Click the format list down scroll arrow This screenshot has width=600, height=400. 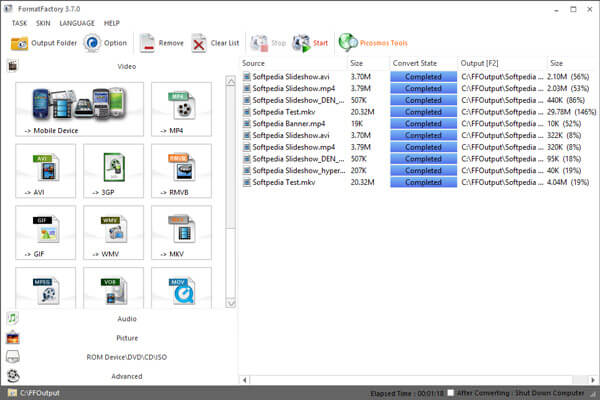point(231,303)
